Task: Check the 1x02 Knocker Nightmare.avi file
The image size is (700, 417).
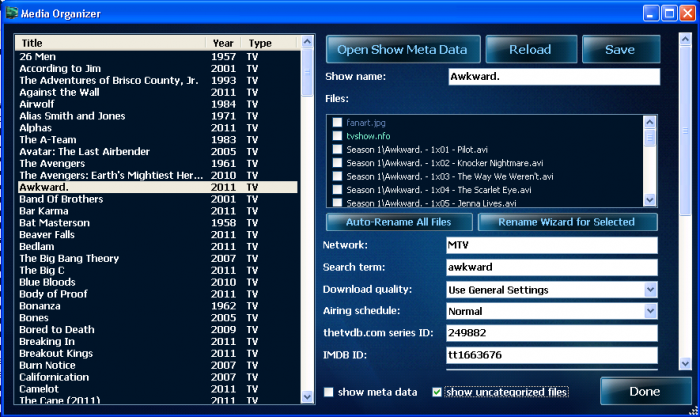Action: 338,163
